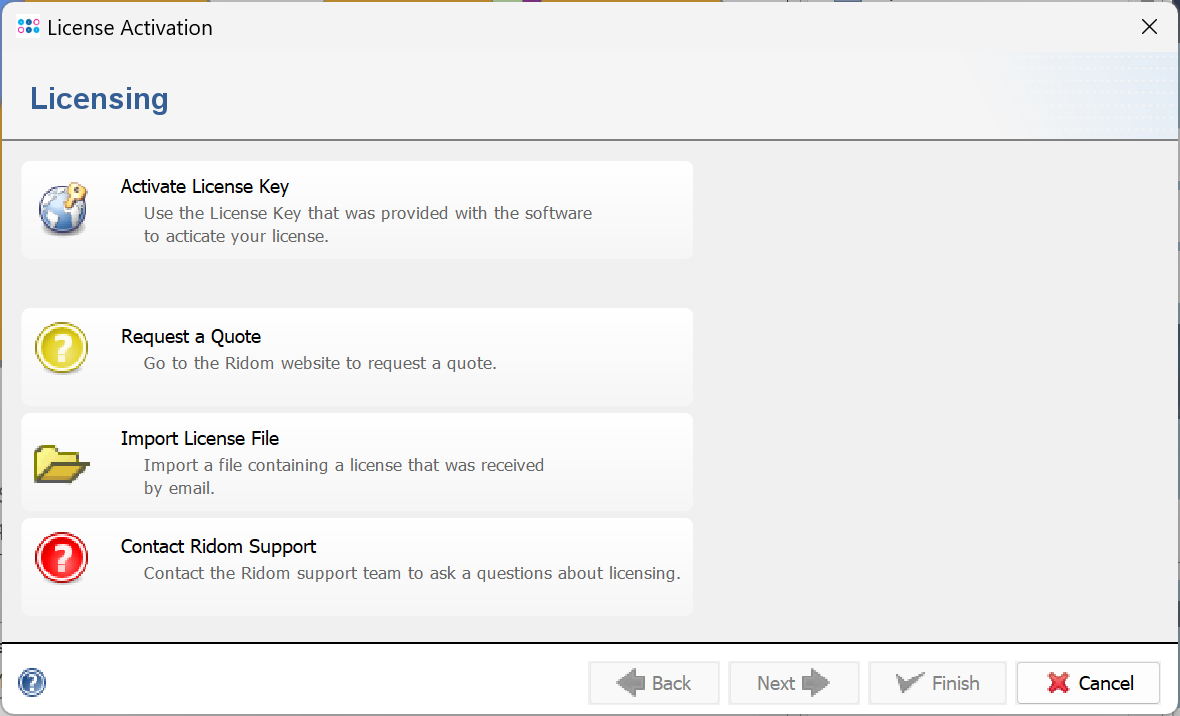The image size is (1180, 716).
Task: Close the License Activation window
Action: point(1149,27)
